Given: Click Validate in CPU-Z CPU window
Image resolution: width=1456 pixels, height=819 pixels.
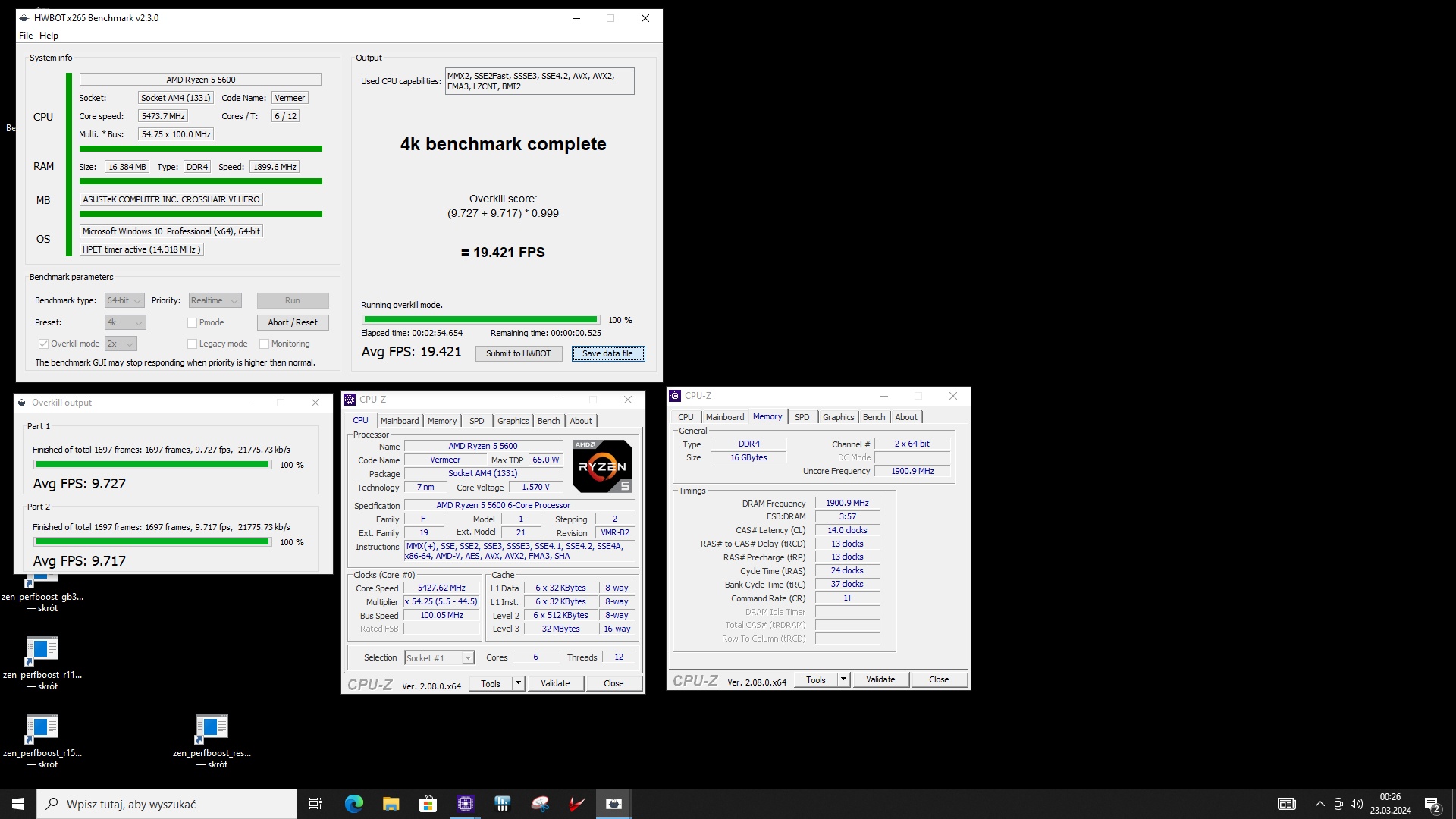Looking at the screenshot, I should pyautogui.click(x=555, y=683).
